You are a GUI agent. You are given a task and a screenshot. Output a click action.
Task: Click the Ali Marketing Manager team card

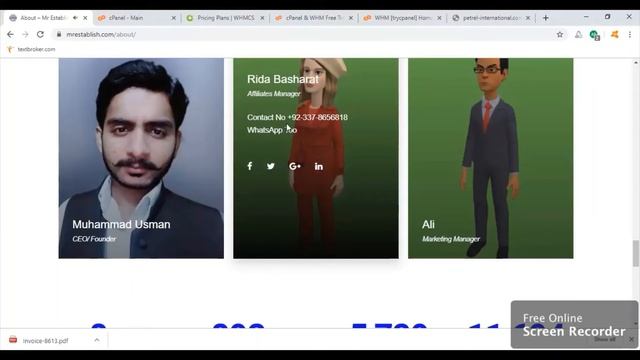[x=491, y=158]
